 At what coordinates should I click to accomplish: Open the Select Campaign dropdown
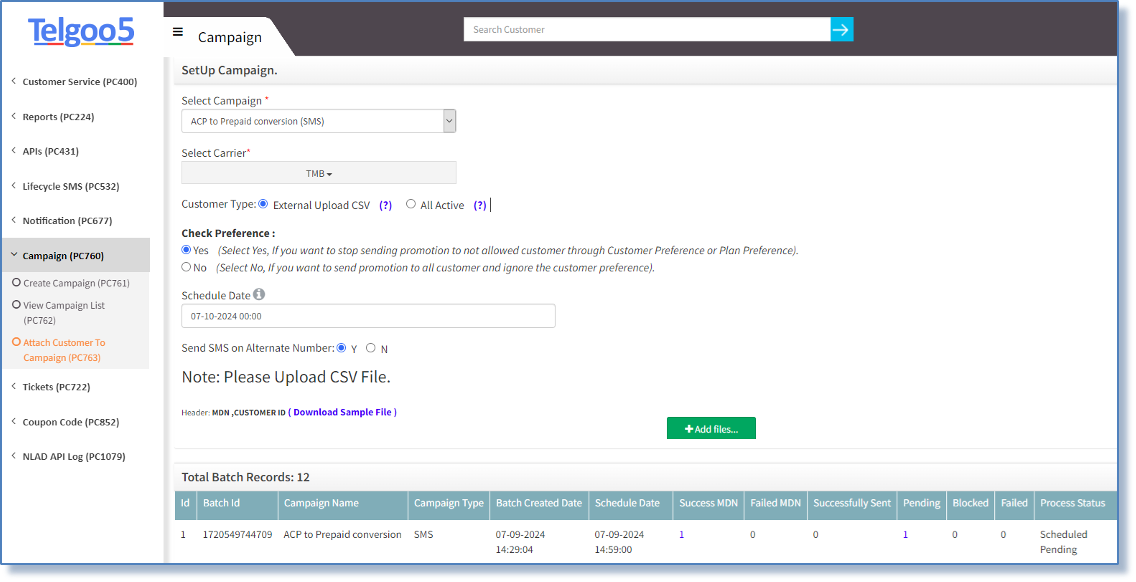319,121
